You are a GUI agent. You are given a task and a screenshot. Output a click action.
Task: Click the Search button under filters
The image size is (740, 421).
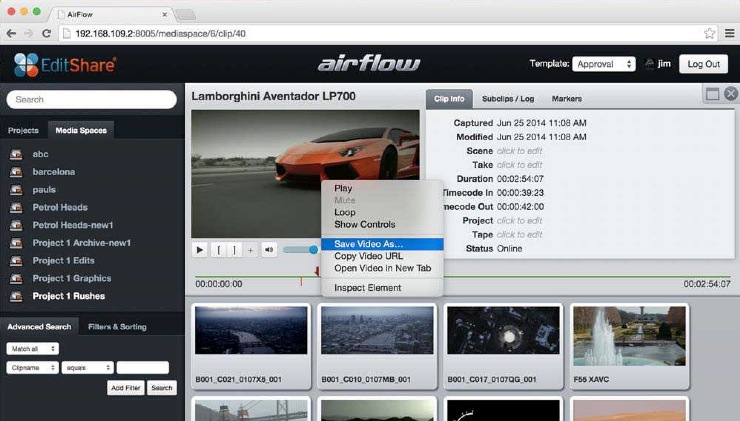coord(162,388)
